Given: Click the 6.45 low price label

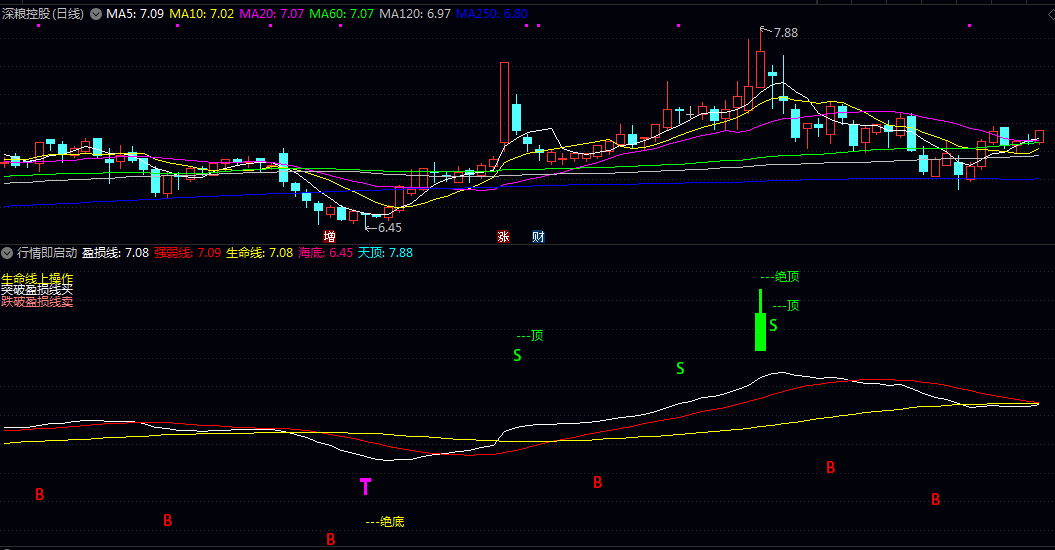Looking at the screenshot, I should [389, 227].
